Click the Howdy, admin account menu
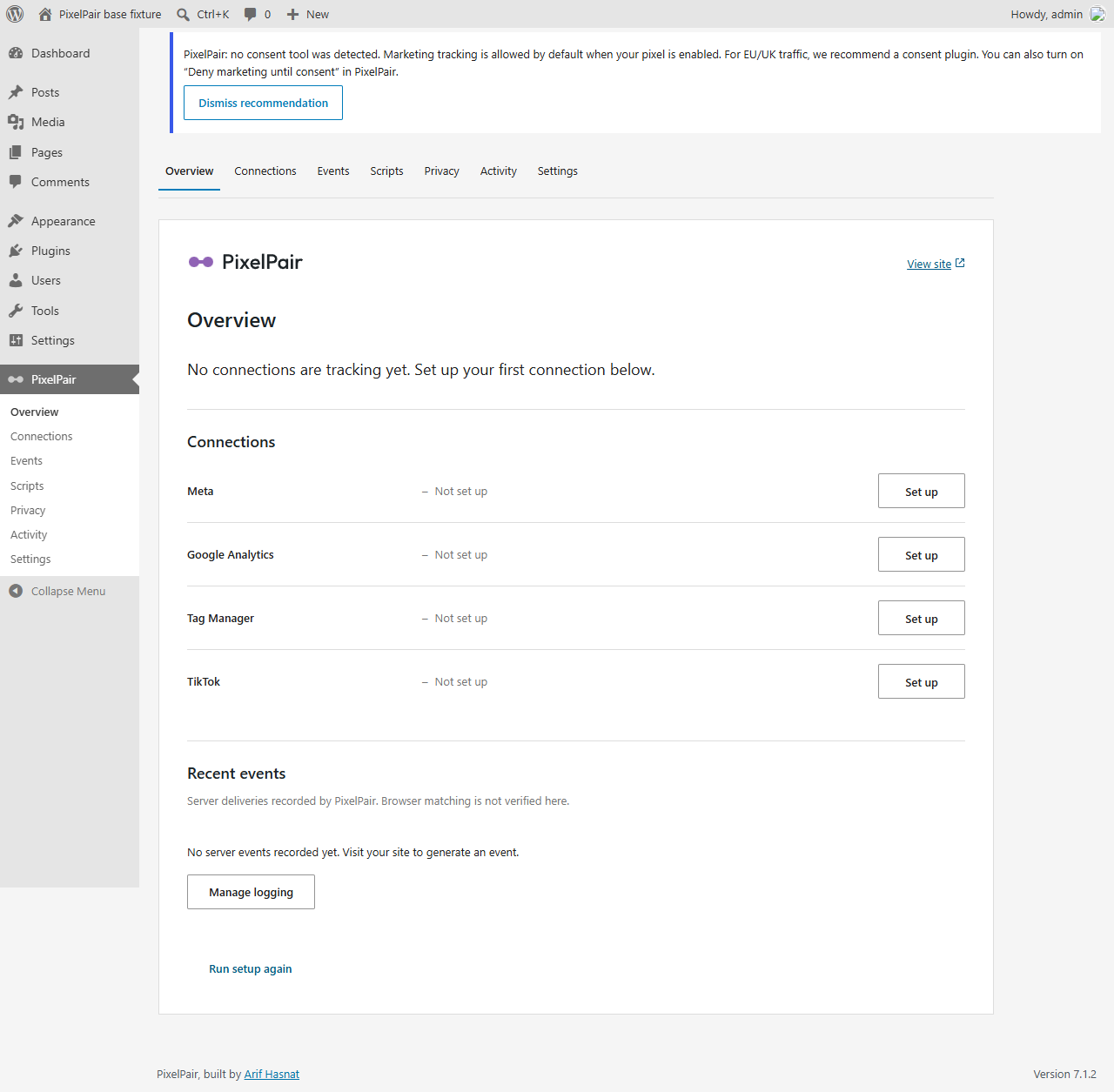Image resolution: width=1114 pixels, height=1092 pixels. pos(1057,15)
